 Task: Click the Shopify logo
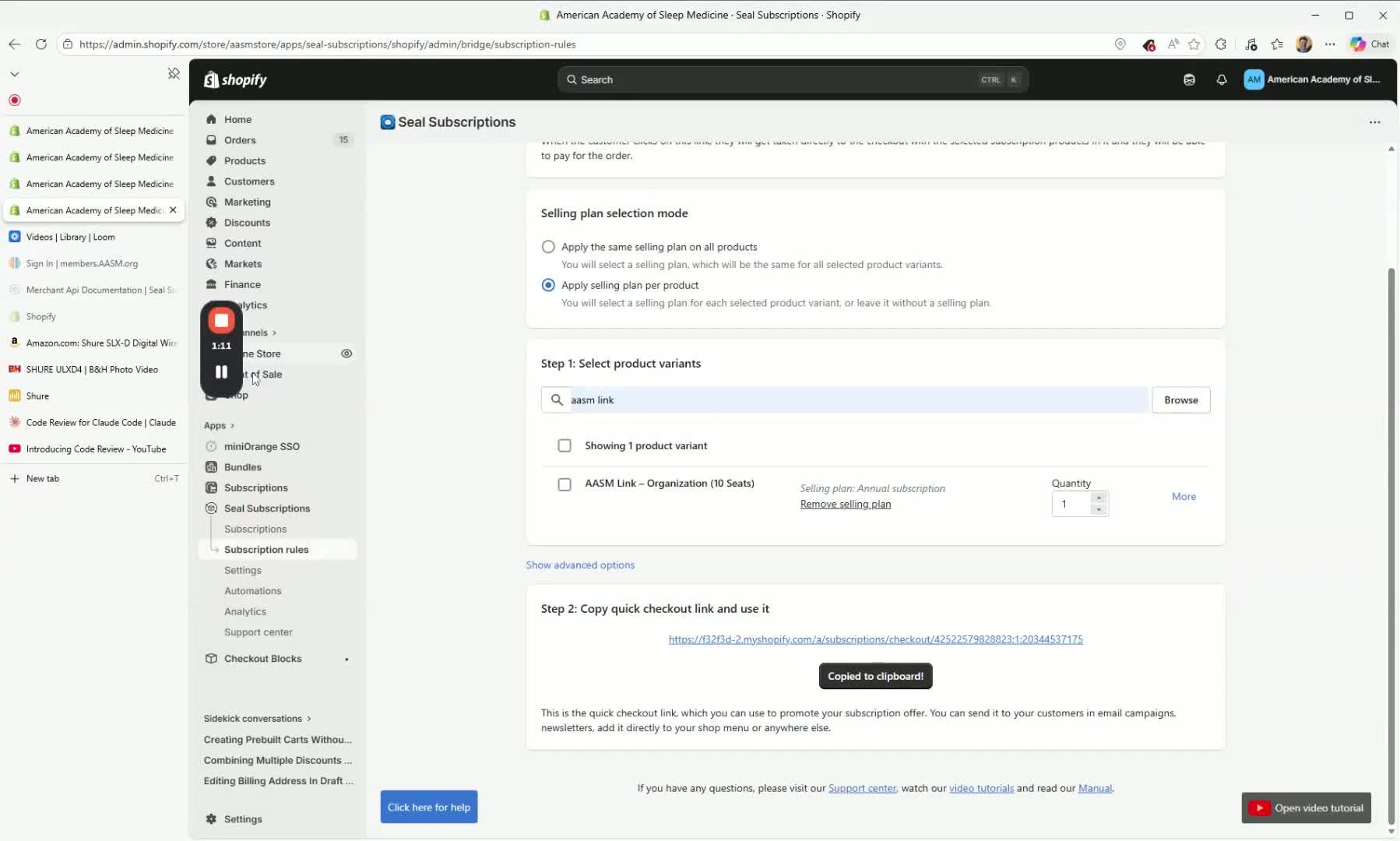[235, 79]
